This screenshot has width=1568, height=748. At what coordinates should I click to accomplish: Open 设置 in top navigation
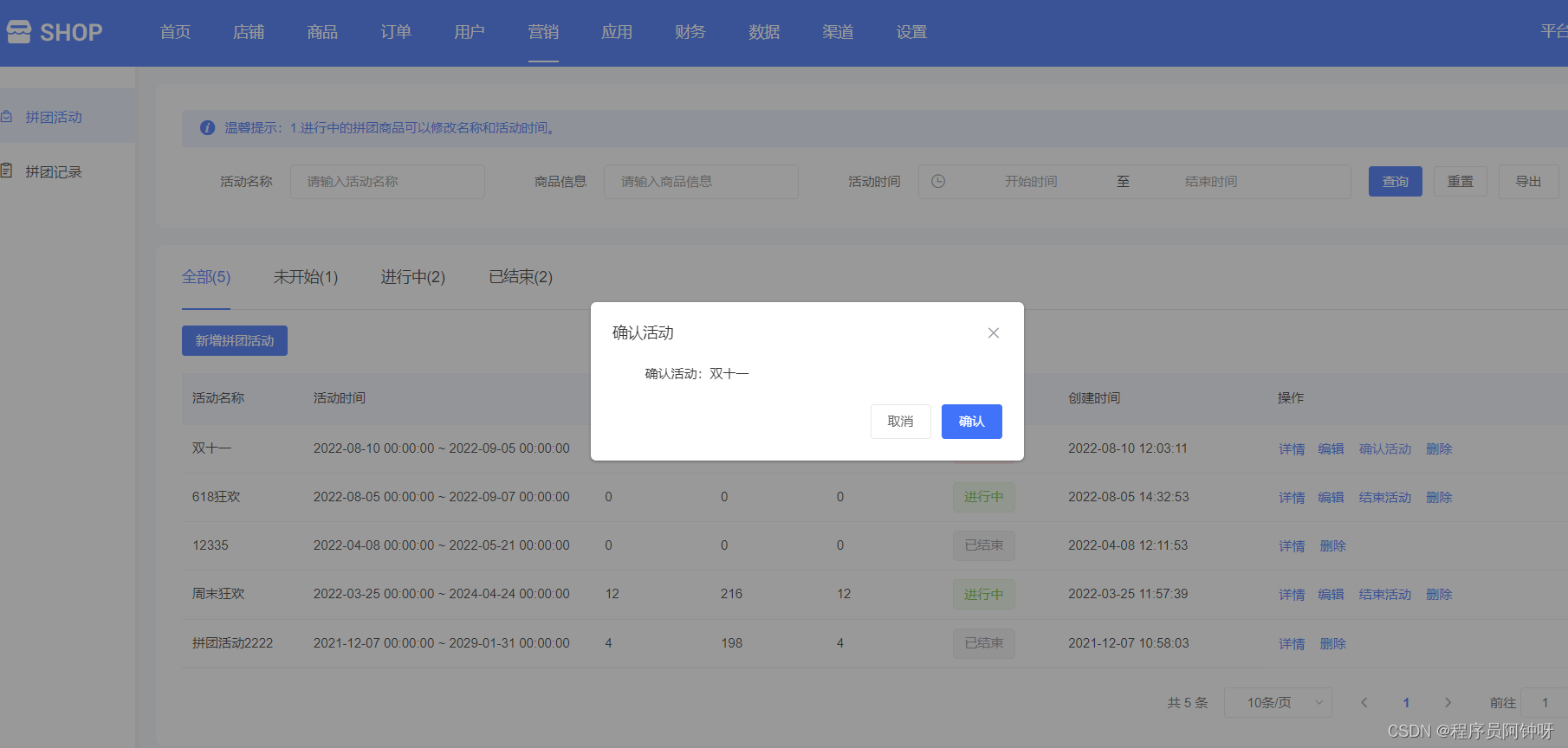tap(911, 32)
